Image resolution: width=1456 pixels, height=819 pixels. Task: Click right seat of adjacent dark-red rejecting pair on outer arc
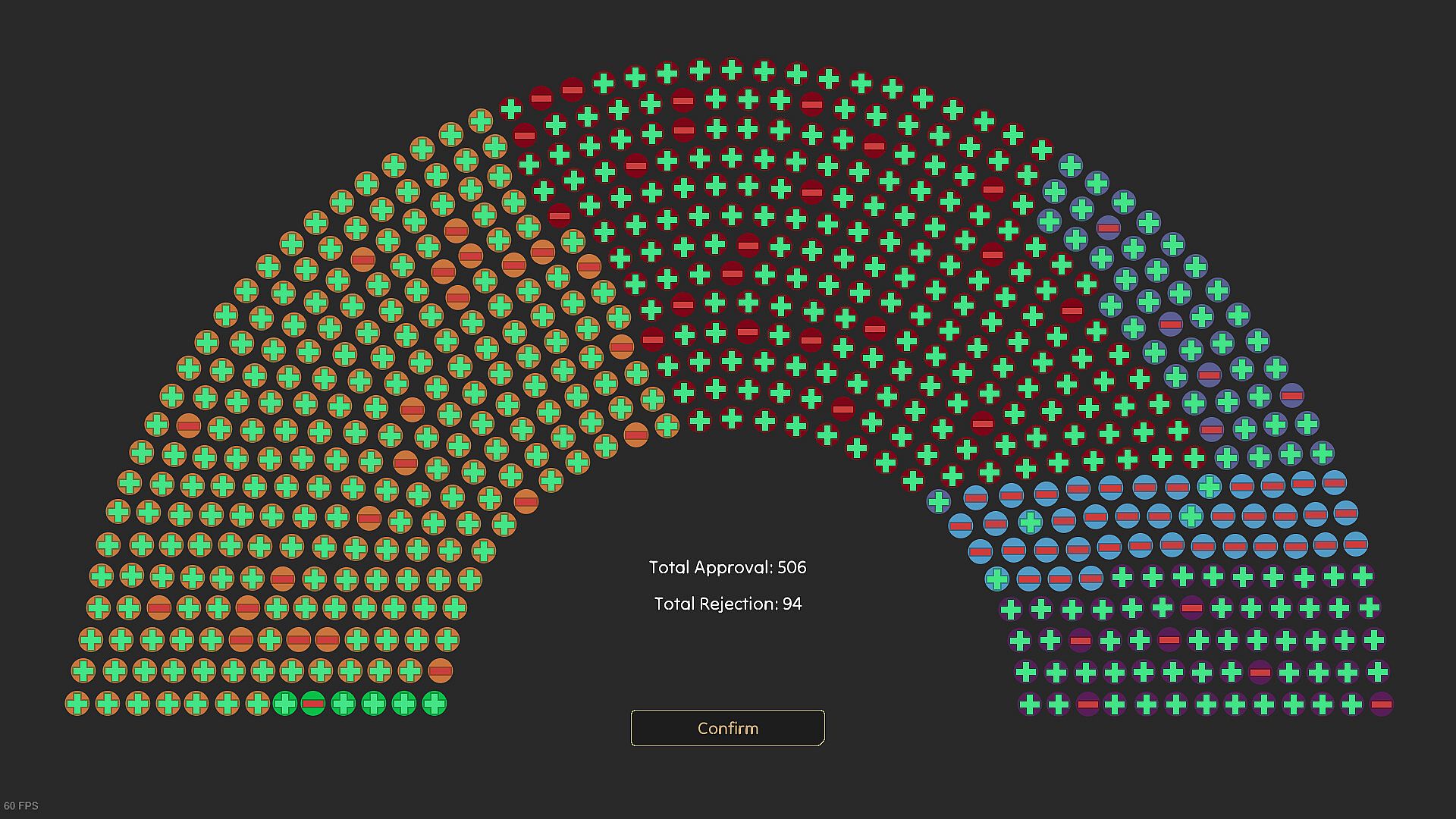573,89
